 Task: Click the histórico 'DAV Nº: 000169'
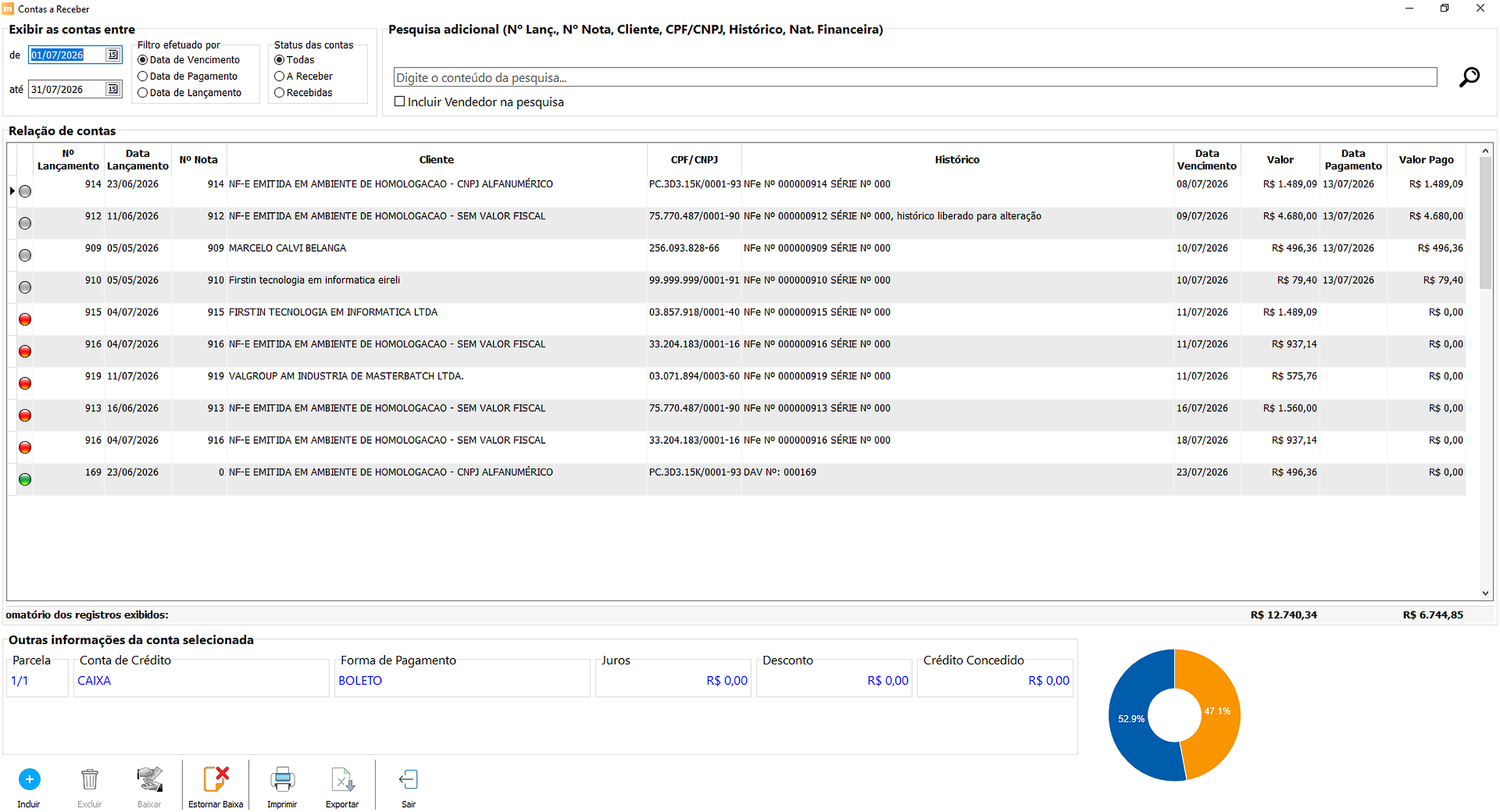[x=779, y=472]
